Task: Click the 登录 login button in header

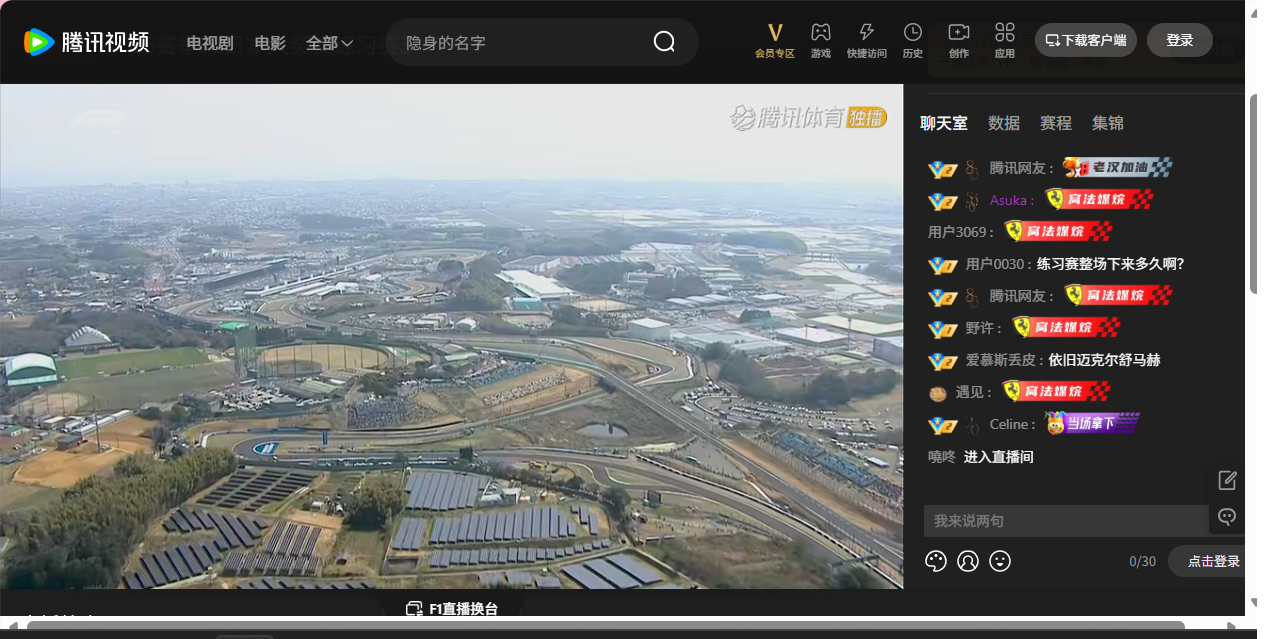Action: pos(1180,40)
